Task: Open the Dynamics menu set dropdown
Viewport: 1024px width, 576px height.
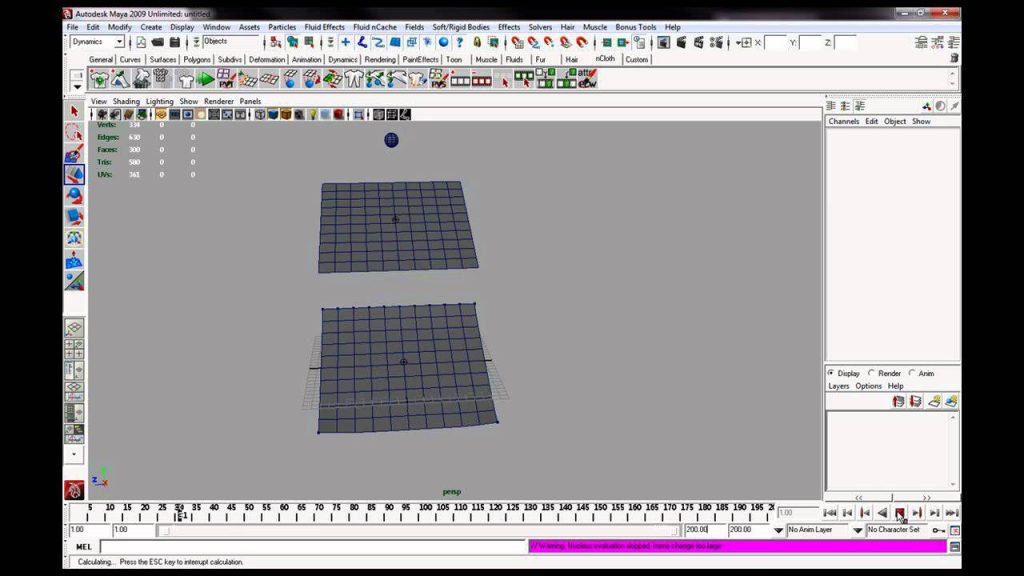Action: click(x=120, y=42)
